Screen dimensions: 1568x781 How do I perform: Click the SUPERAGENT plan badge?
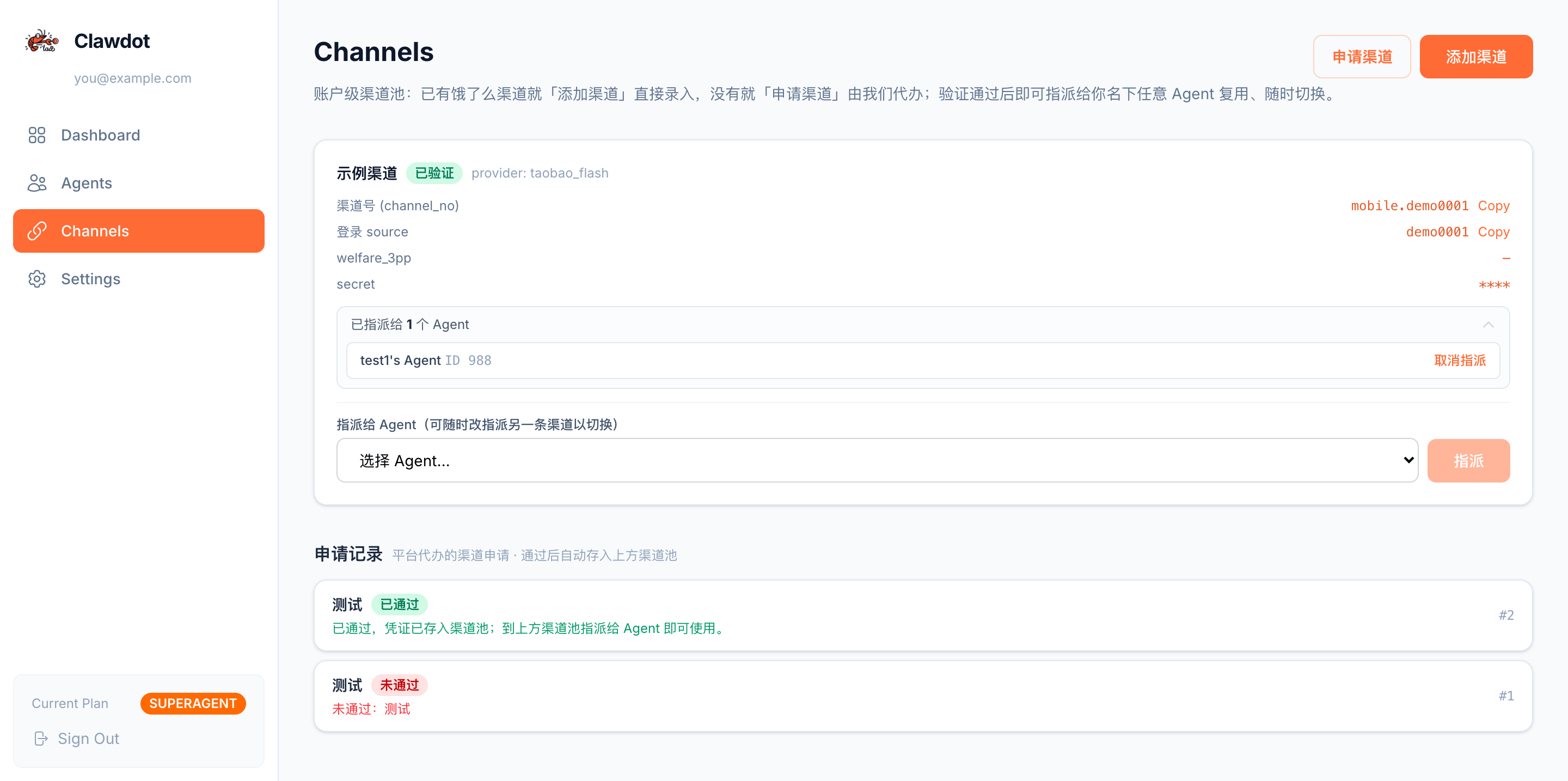coord(193,703)
